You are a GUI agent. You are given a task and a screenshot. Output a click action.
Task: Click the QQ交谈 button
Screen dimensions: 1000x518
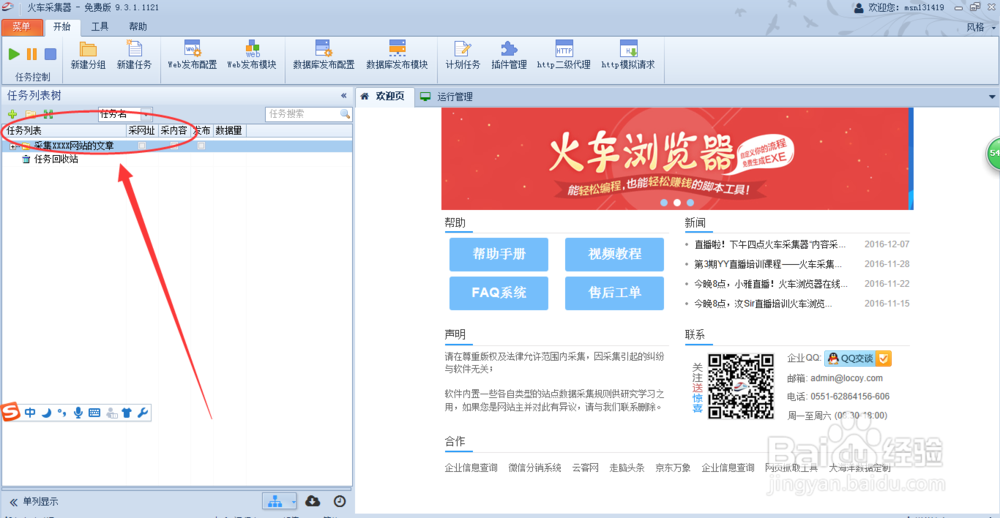(x=858, y=358)
